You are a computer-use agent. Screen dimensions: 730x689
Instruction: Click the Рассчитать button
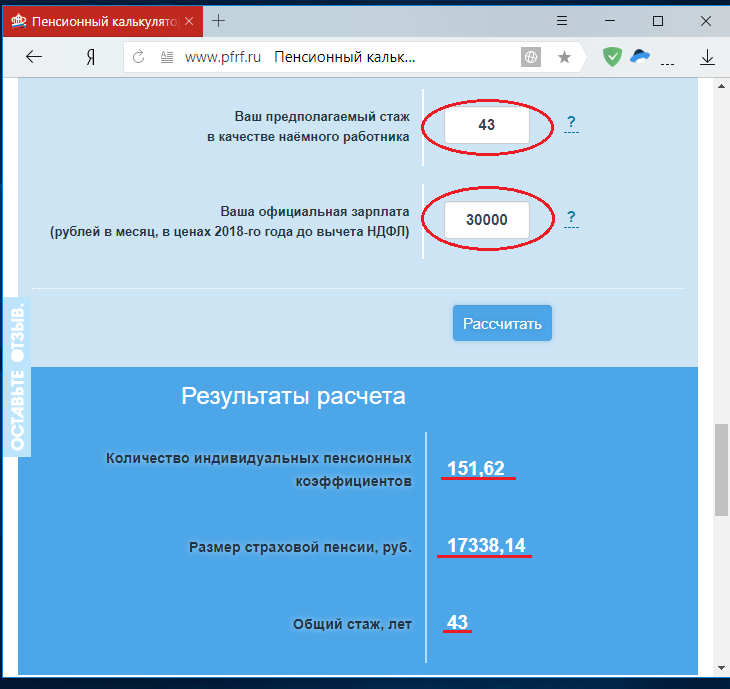click(x=502, y=323)
